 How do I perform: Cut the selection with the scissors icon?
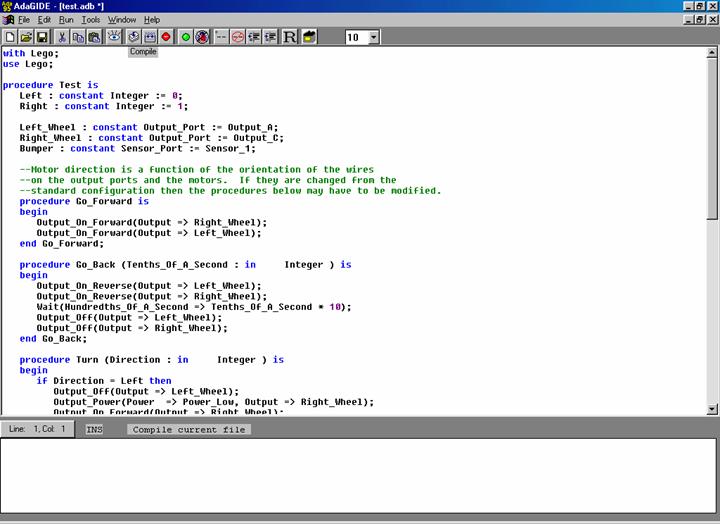click(62, 37)
